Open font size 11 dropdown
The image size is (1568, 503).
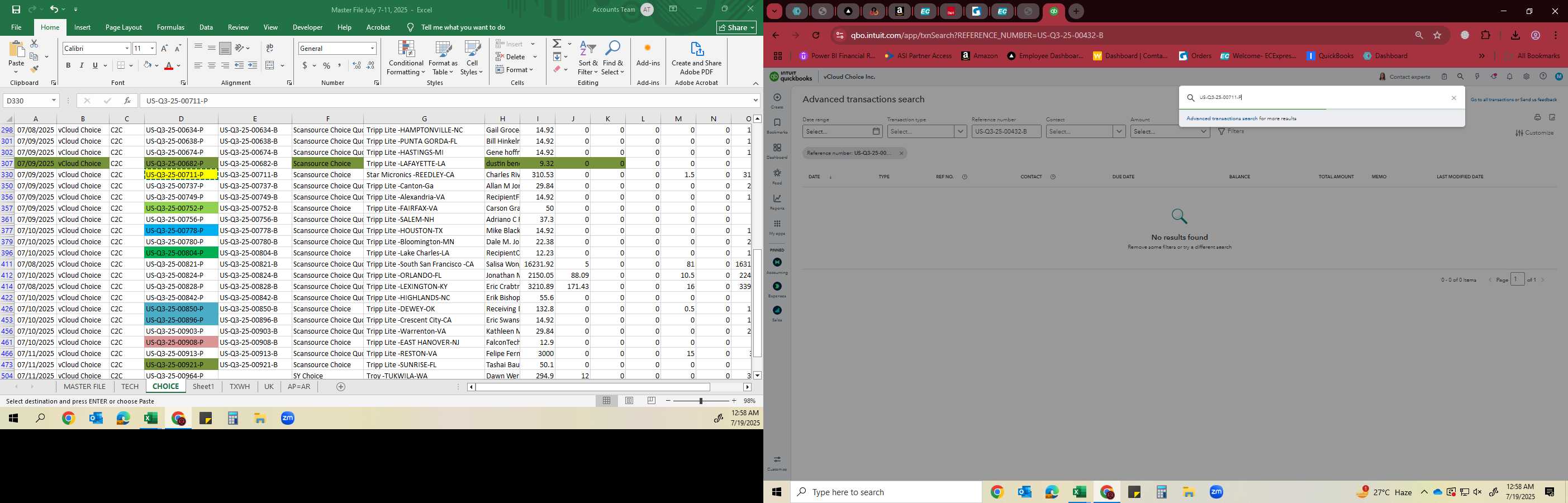pyautogui.click(x=152, y=49)
